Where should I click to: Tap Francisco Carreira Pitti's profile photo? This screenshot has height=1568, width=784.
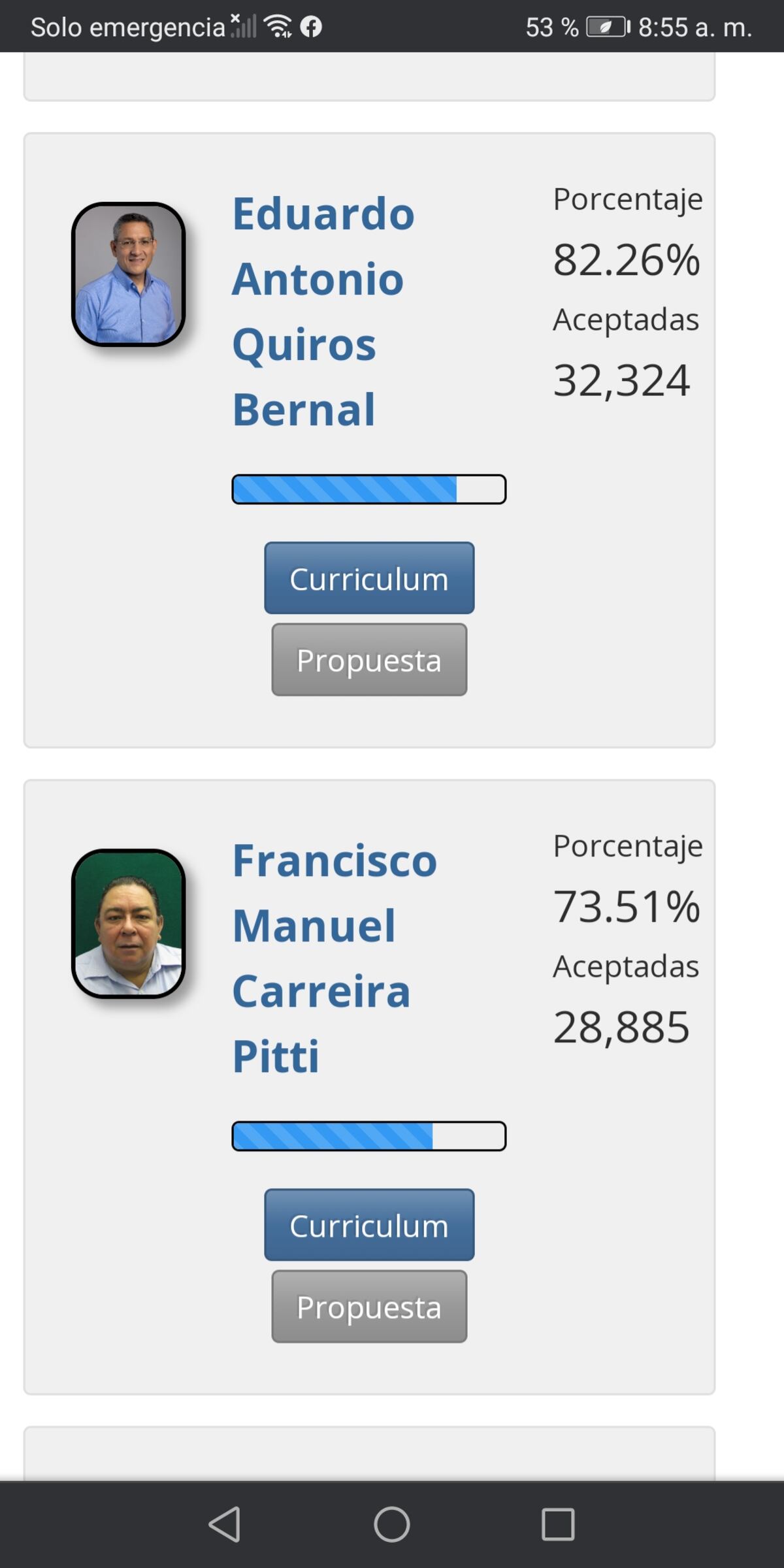[129, 923]
